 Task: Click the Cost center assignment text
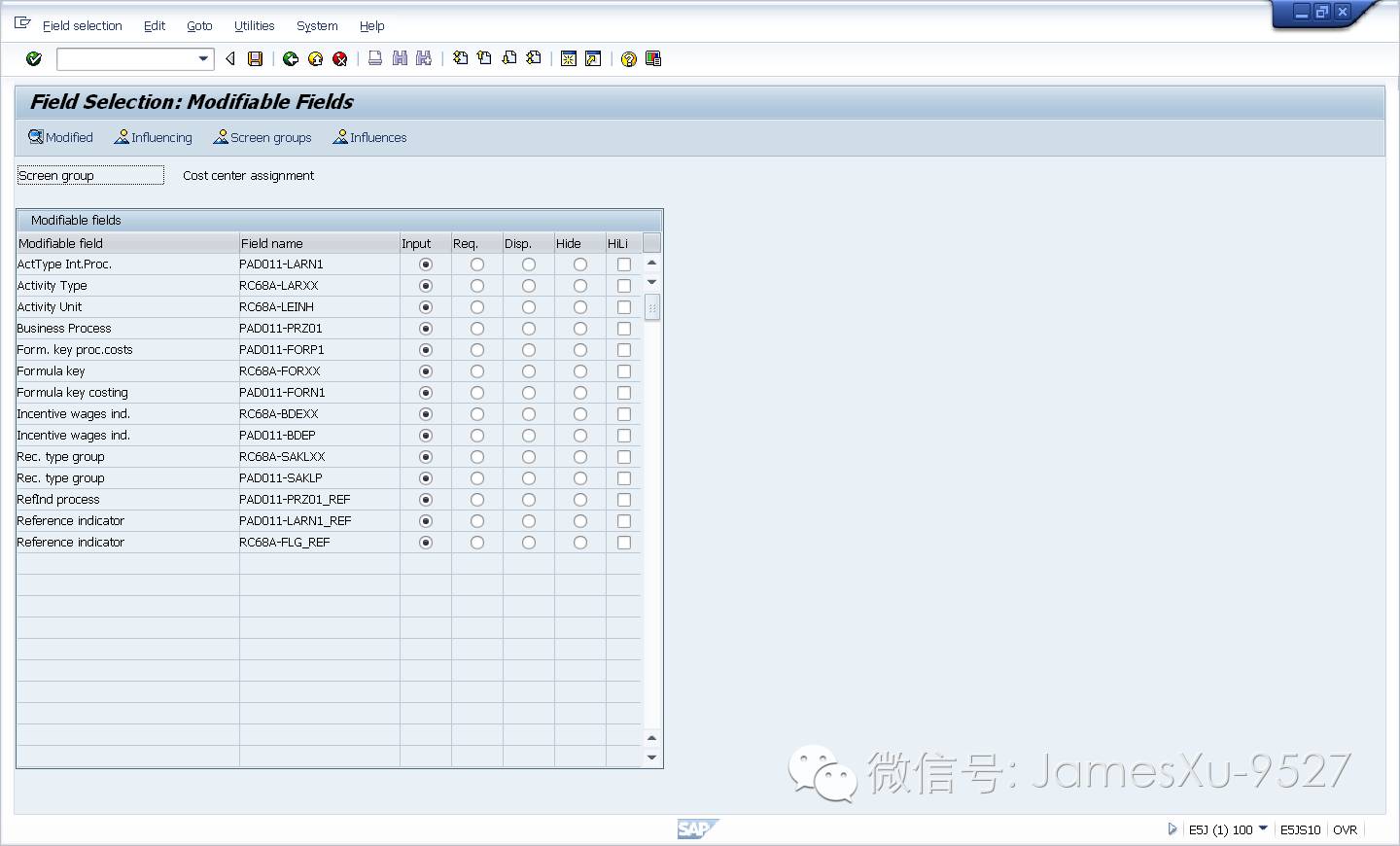249,176
